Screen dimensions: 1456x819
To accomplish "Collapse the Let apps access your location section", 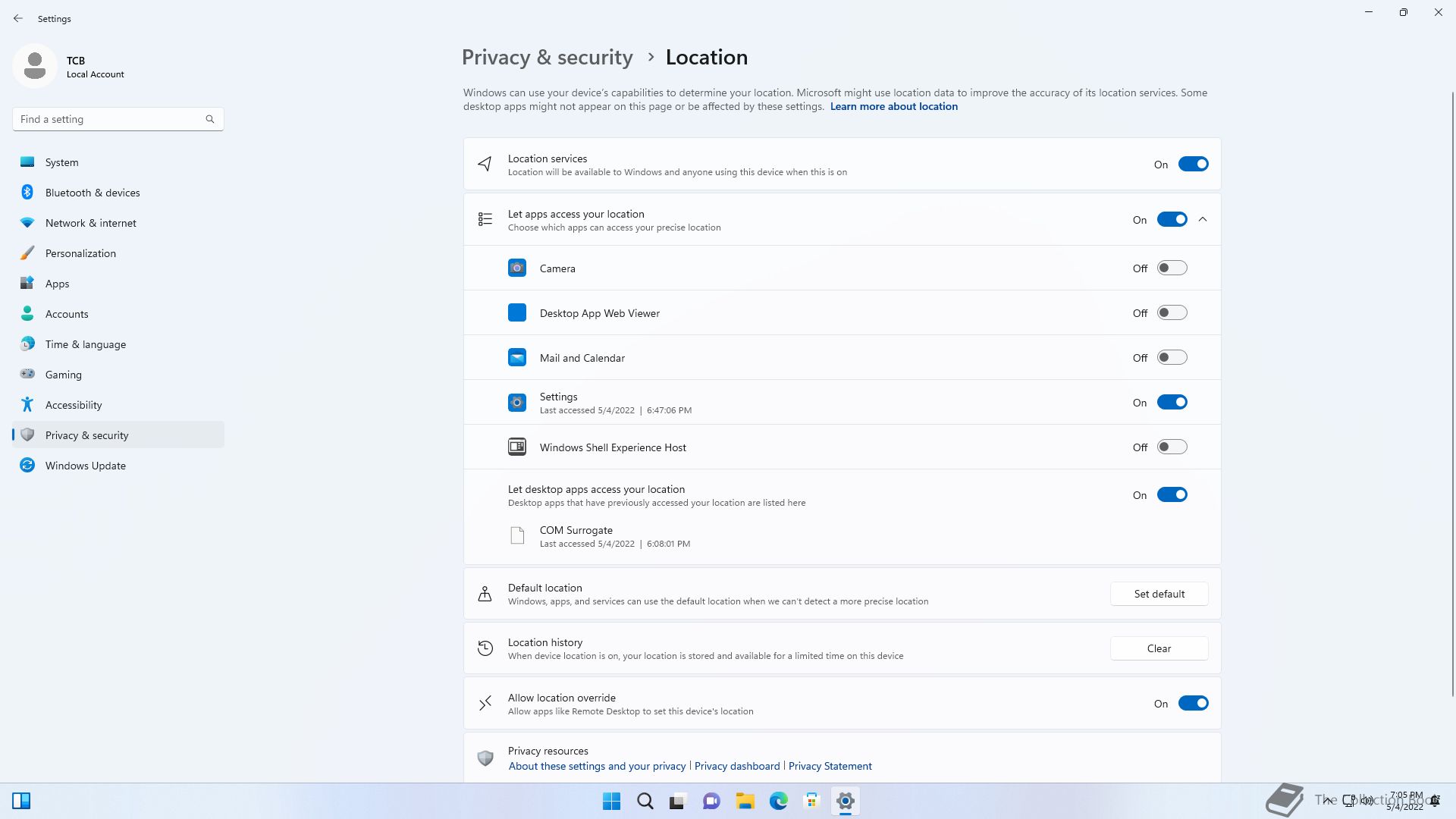I will point(1203,219).
